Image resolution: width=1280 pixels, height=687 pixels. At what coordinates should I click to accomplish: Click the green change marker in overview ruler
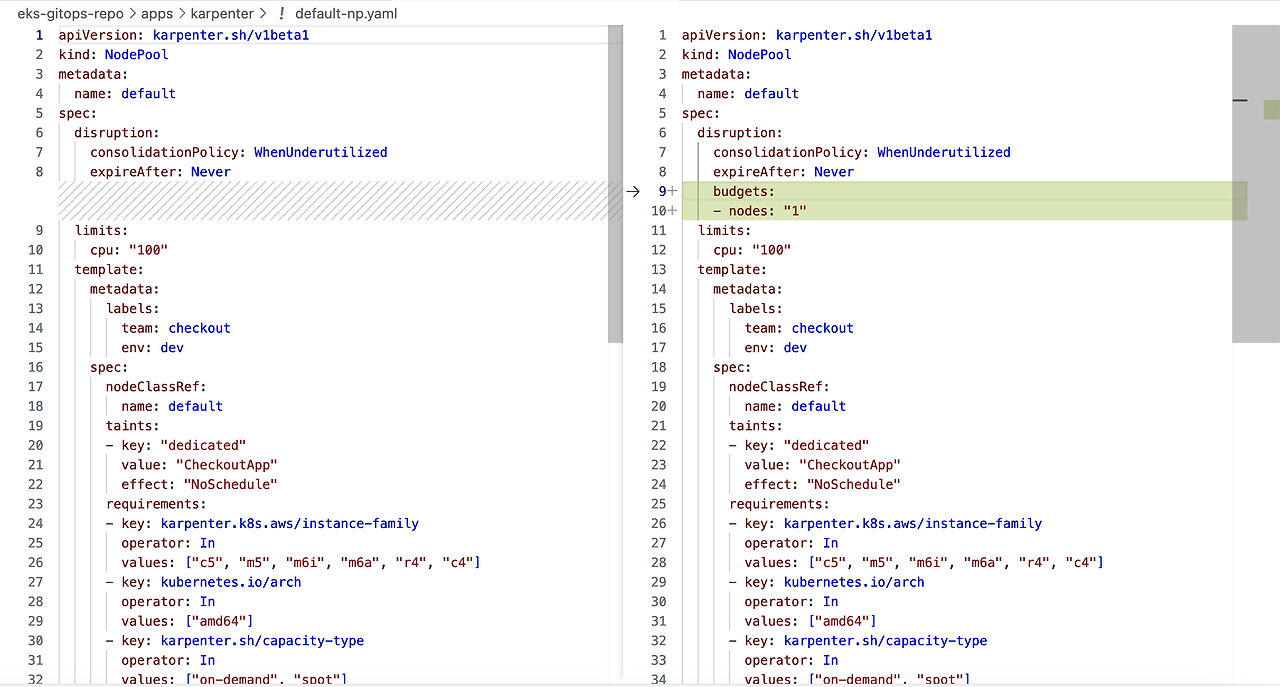pos(1271,109)
